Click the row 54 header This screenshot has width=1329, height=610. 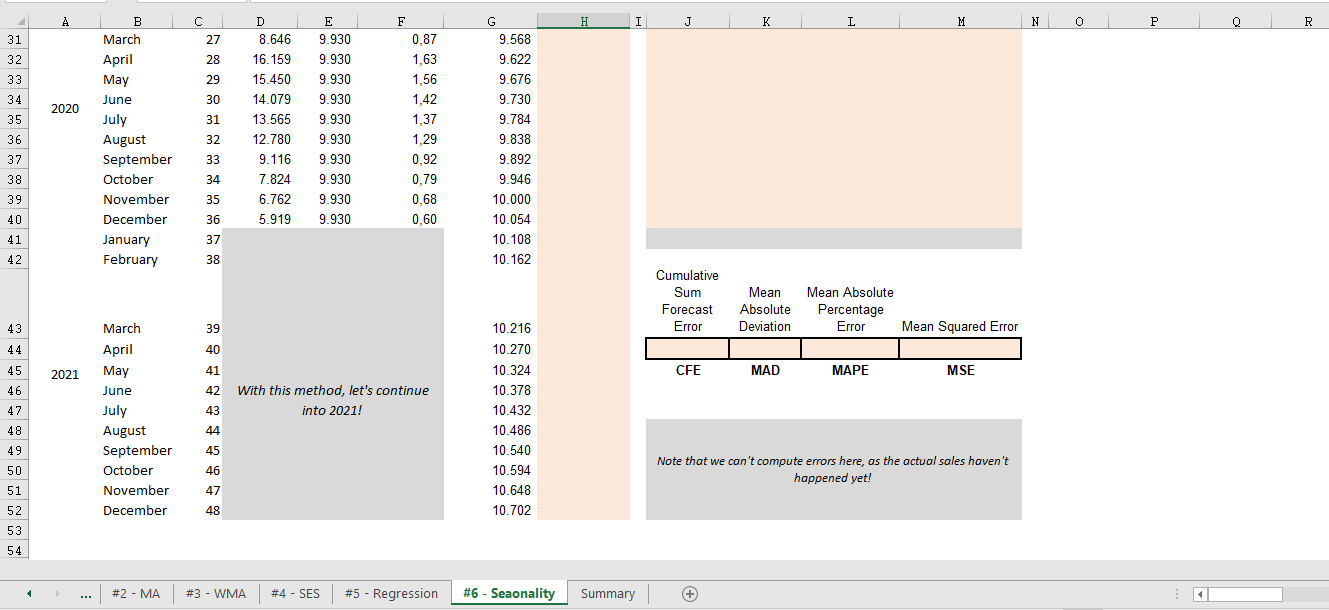[14, 550]
